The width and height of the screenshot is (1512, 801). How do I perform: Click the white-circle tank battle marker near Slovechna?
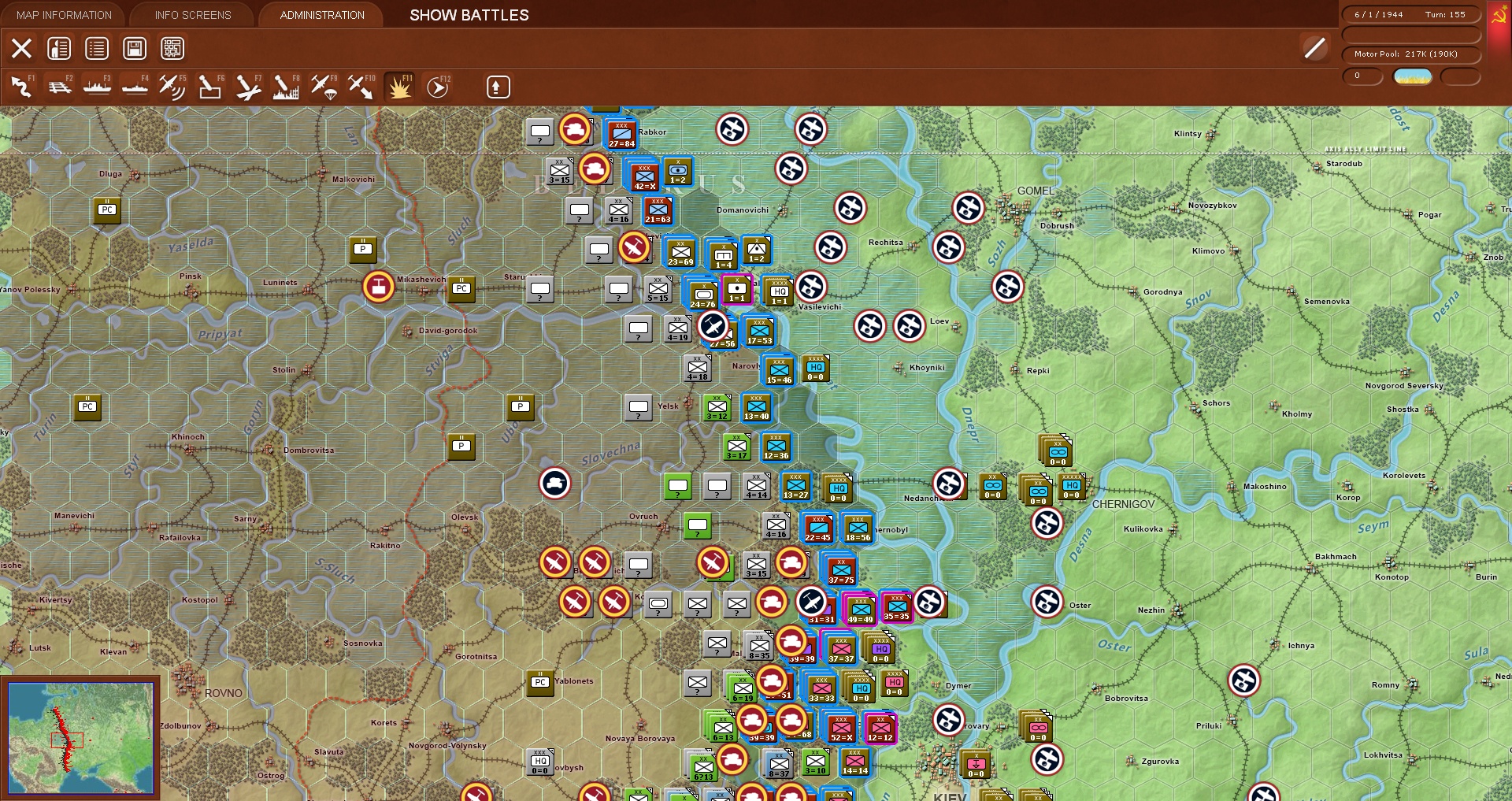click(555, 483)
